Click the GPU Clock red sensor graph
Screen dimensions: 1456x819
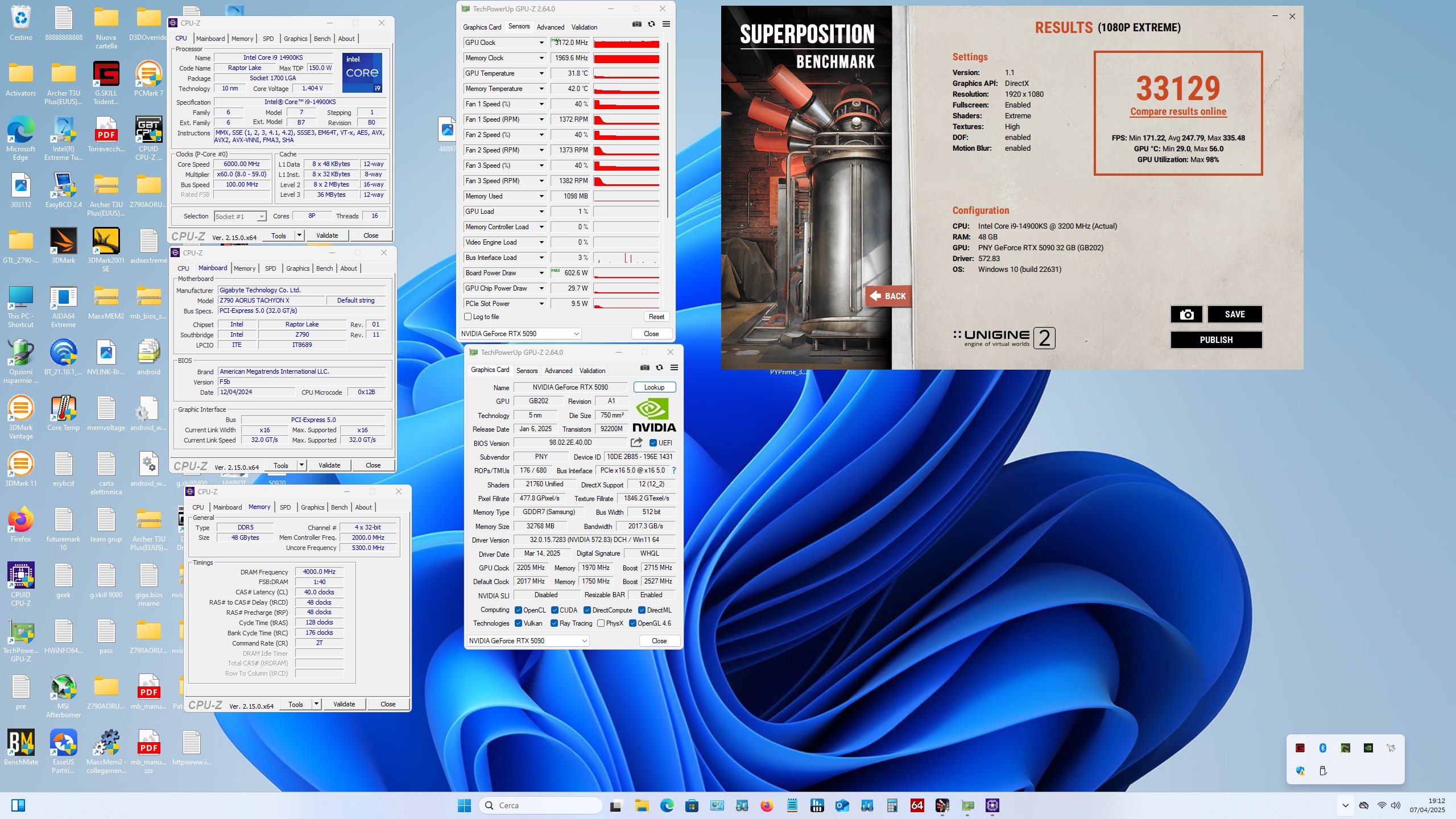click(626, 43)
